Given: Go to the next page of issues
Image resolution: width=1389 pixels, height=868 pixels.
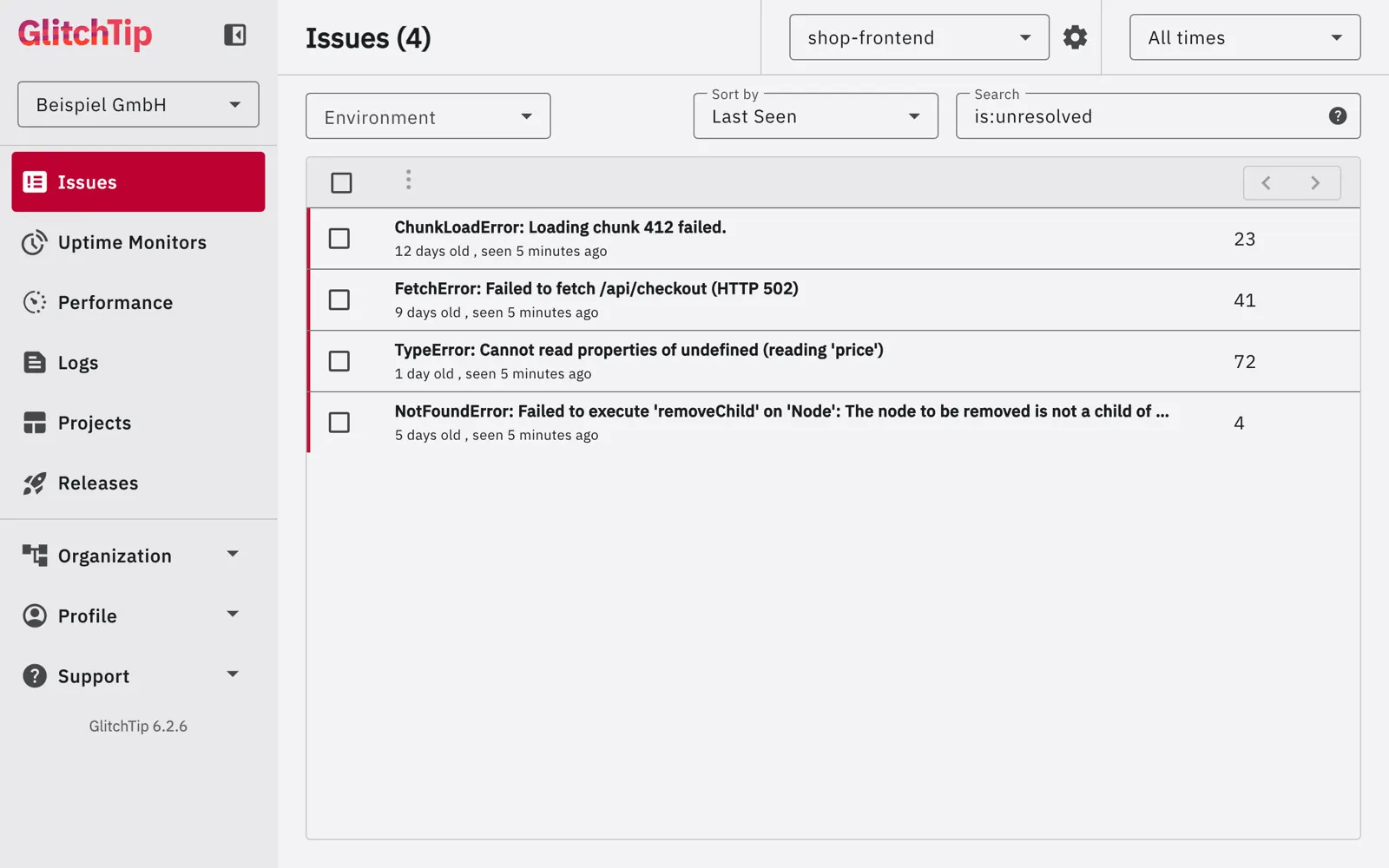Looking at the screenshot, I should tap(1315, 183).
